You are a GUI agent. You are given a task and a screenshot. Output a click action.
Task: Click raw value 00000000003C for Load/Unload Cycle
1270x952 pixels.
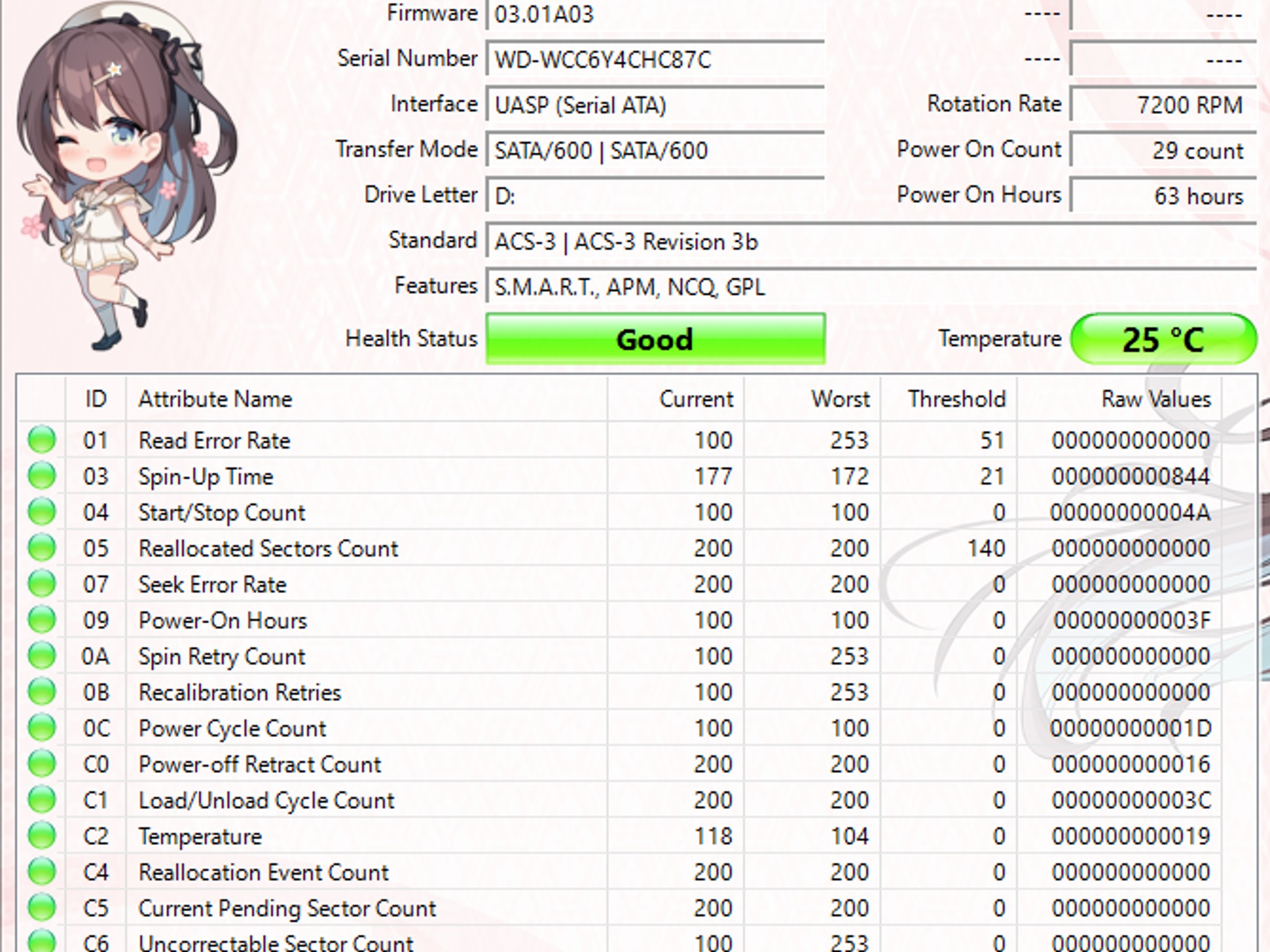(1132, 800)
